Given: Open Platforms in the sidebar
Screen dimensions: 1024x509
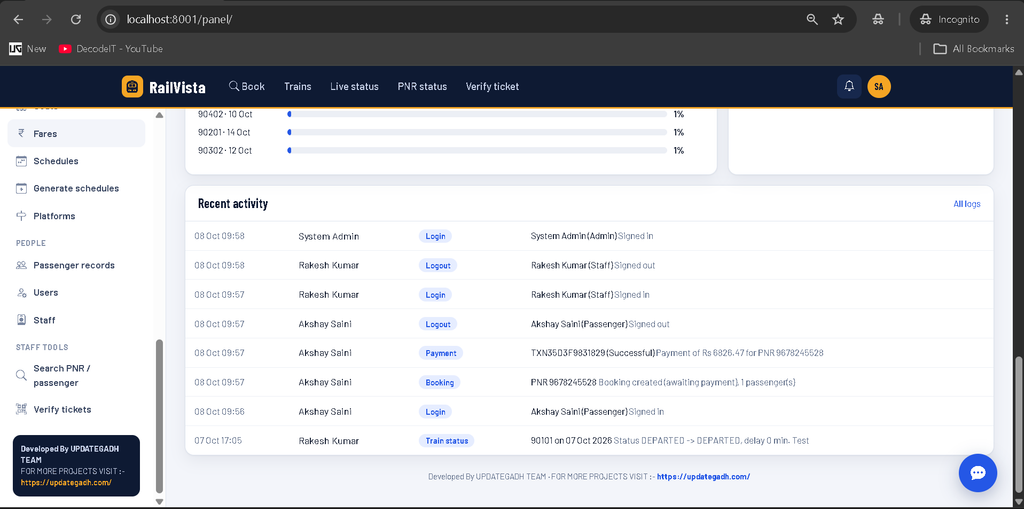Looking at the screenshot, I should [76, 216].
